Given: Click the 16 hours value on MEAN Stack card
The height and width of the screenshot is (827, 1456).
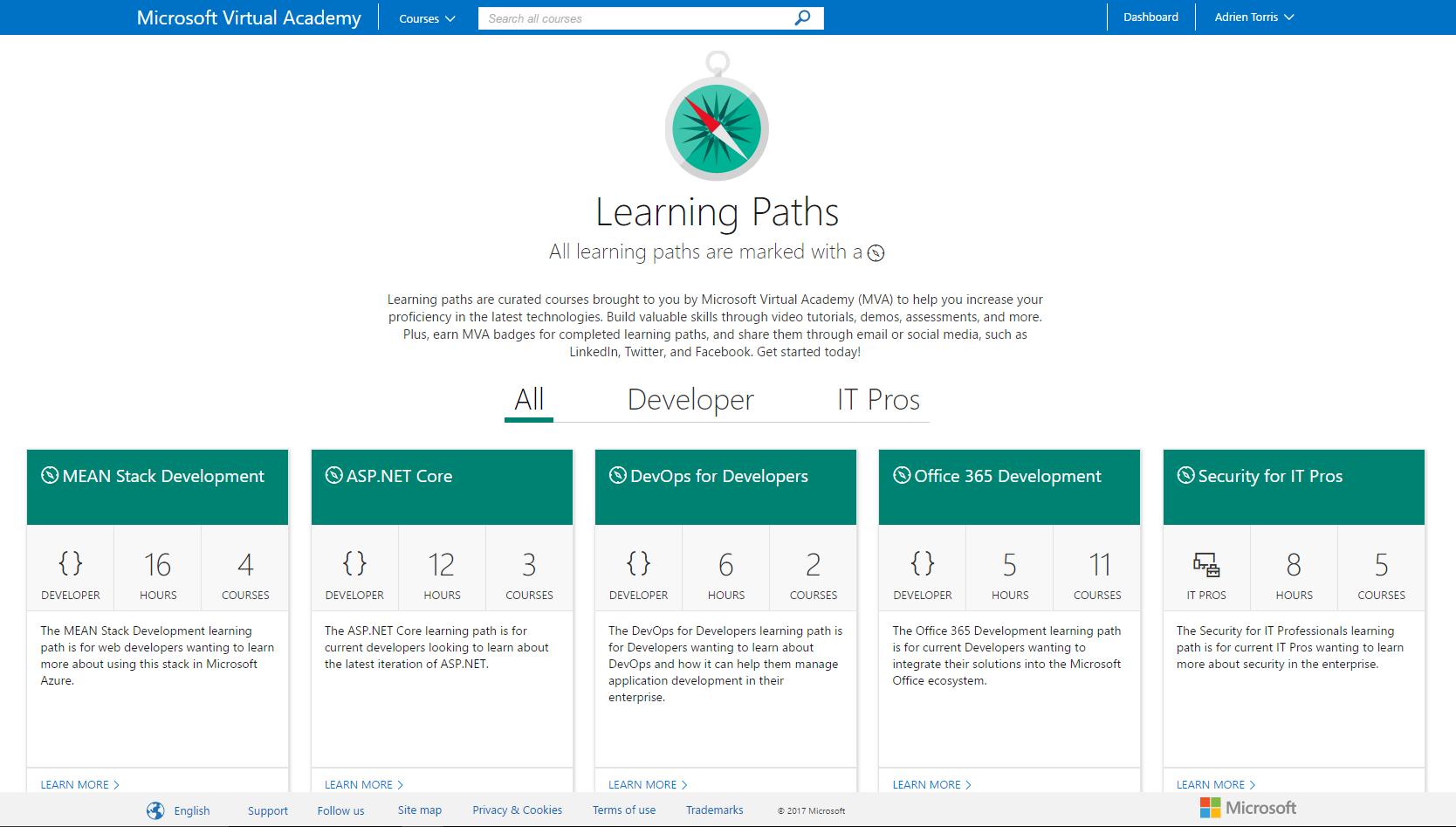Looking at the screenshot, I should (x=158, y=565).
